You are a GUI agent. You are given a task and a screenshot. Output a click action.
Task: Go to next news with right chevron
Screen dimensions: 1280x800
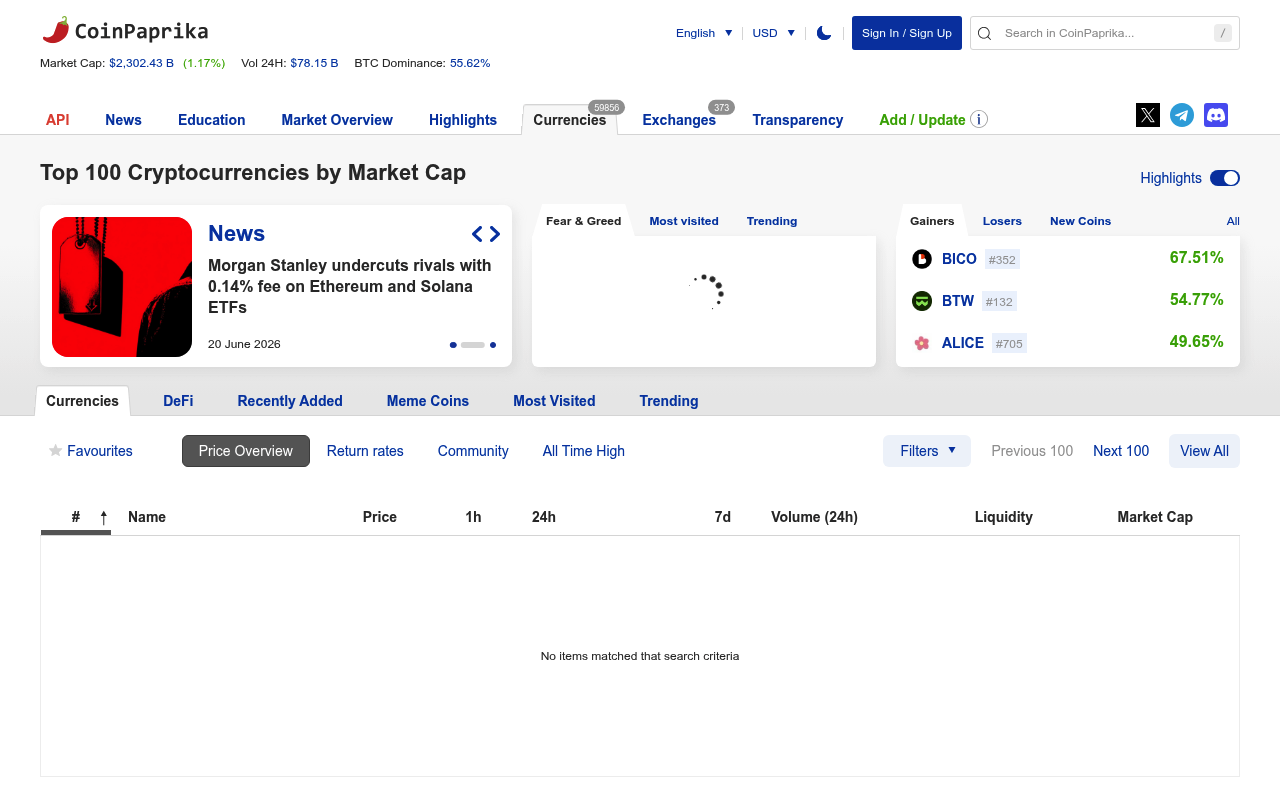(x=494, y=234)
